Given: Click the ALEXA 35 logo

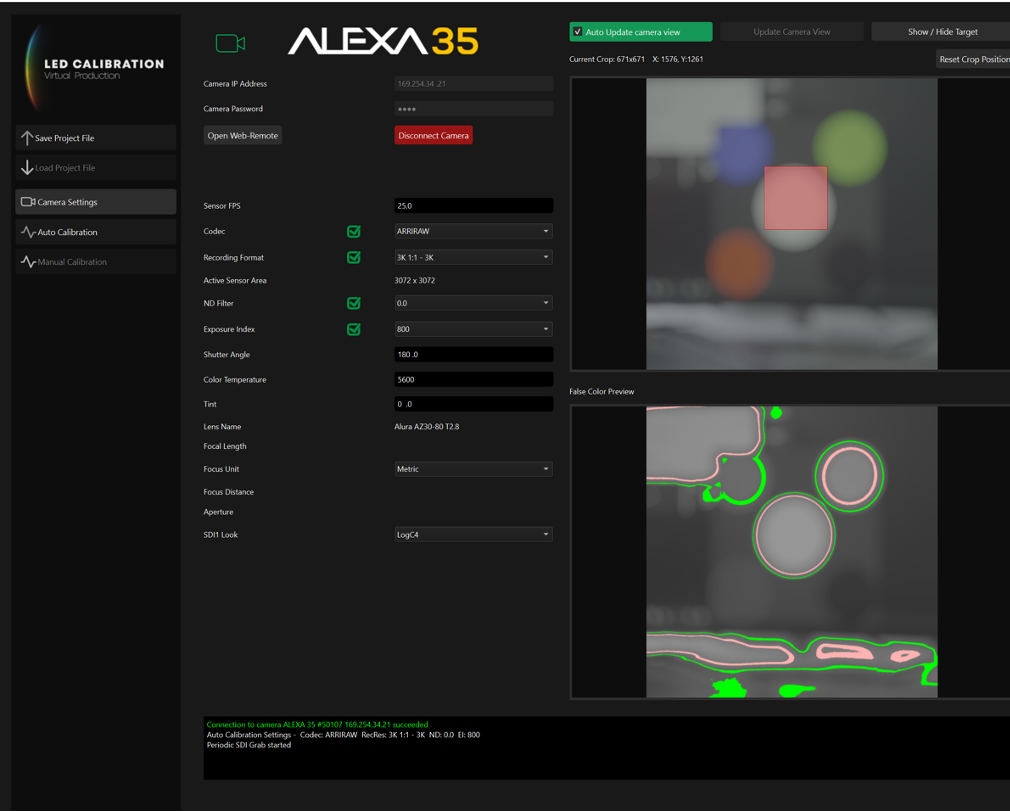Looking at the screenshot, I should (383, 41).
